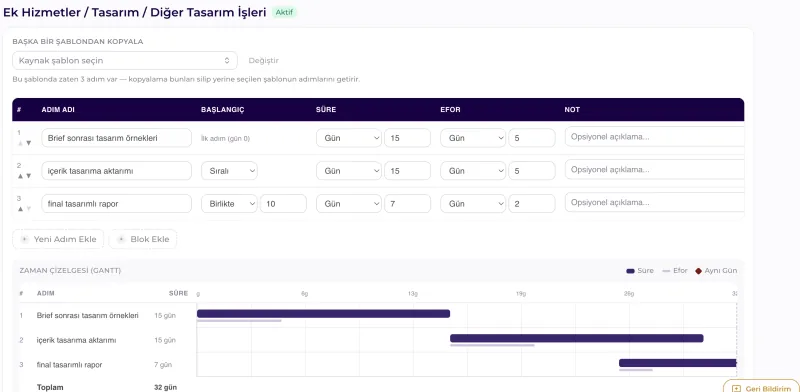800x392 pixels.
Task: Move step 2 up with its arrow
Action: point(20,176)
